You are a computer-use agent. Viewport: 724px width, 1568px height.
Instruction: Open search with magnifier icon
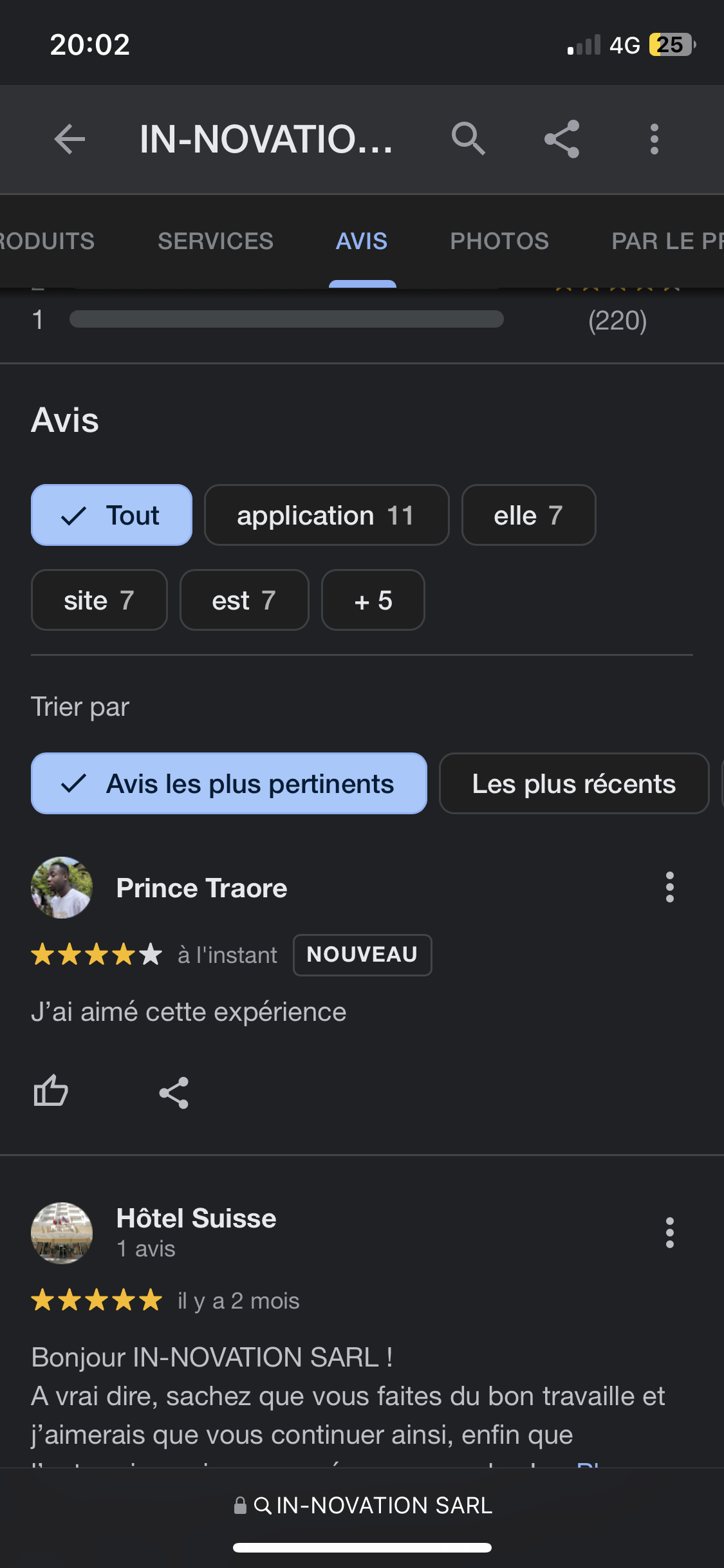[468, 139]
